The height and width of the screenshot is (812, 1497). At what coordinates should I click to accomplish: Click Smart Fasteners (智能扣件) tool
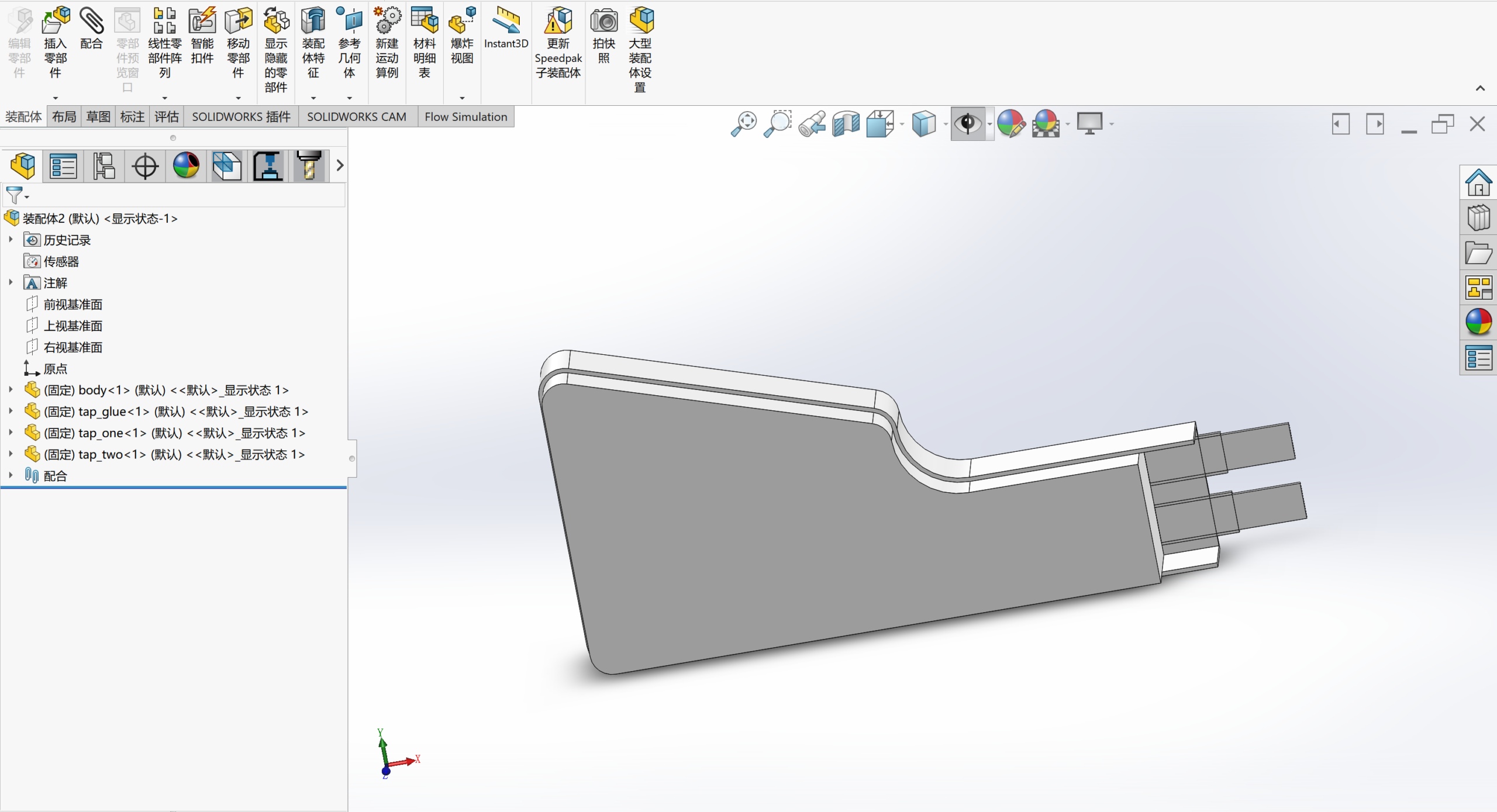pos(202,20)
